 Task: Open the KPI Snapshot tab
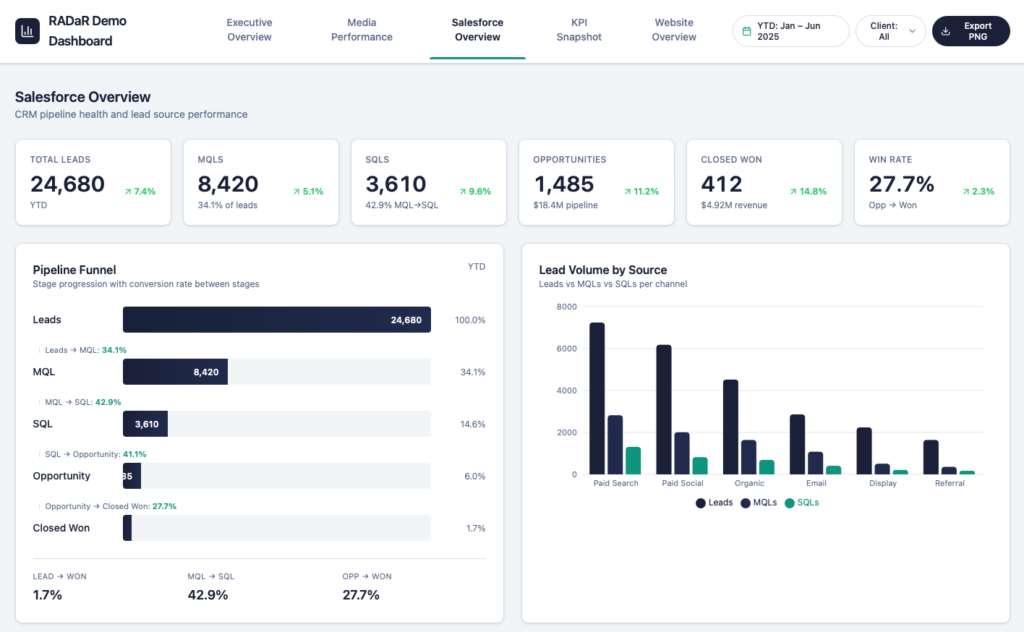(x=579, y=30)
